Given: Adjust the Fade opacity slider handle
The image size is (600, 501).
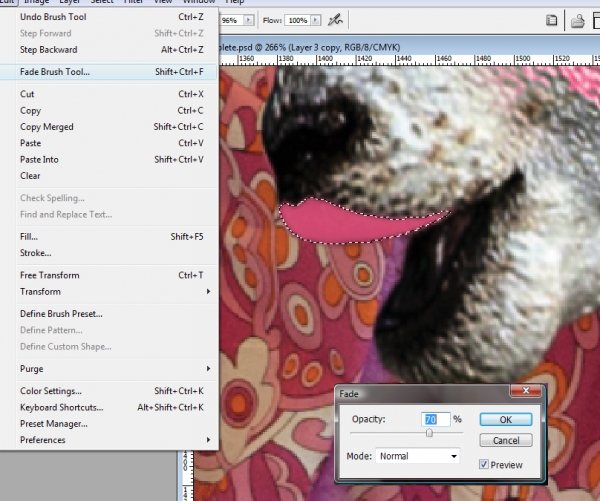Looking at the screenshot, I should point(429,433).
